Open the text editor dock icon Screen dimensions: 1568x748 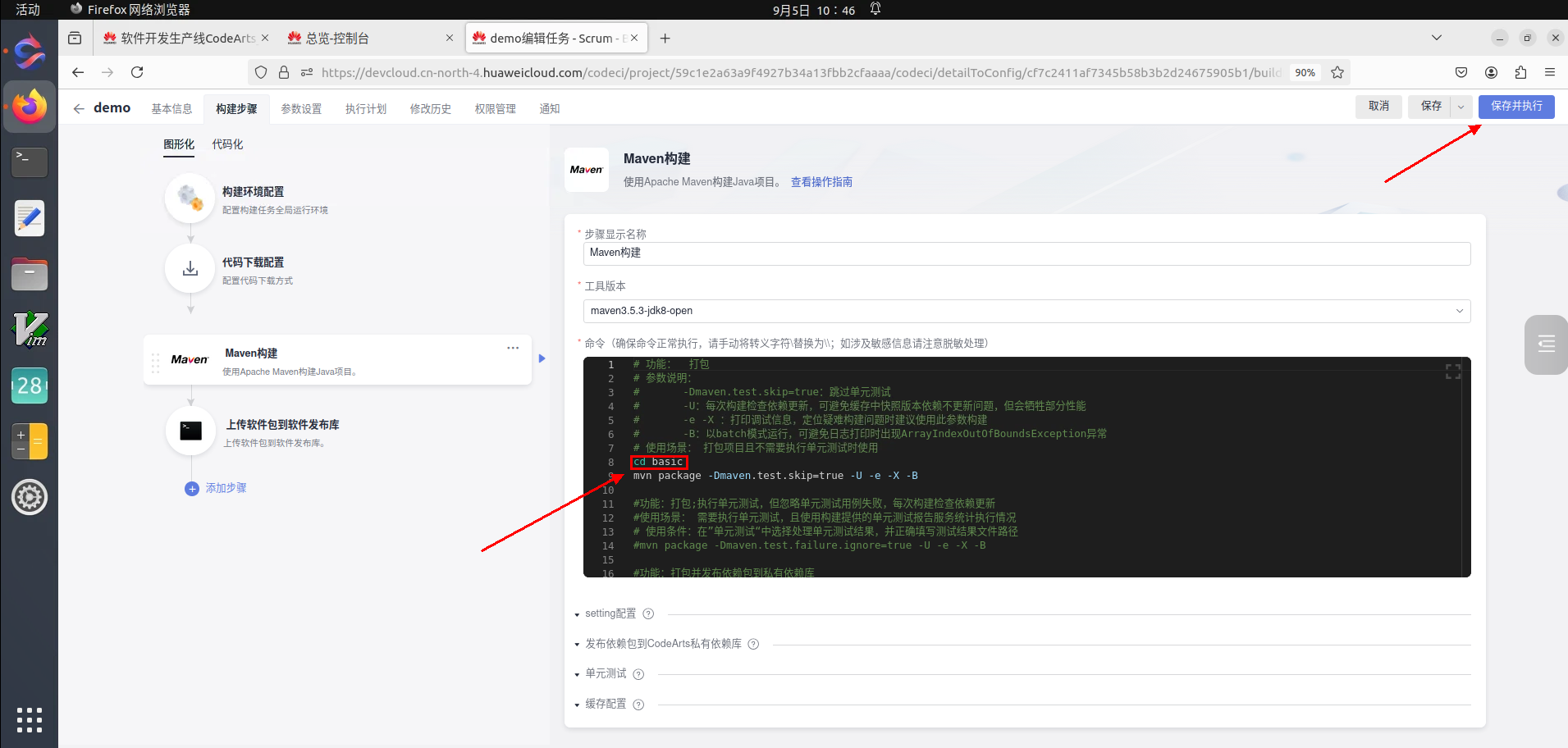[x=30, y=218]
